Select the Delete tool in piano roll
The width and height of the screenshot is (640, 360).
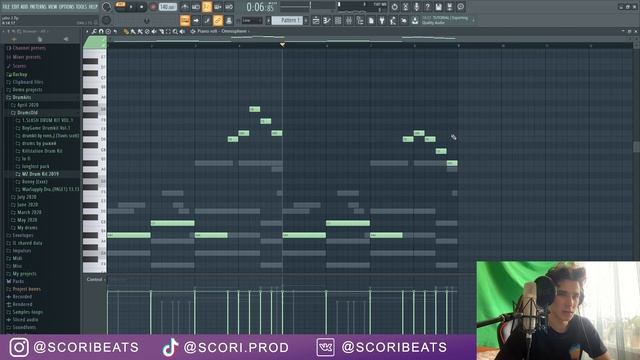pos(147,31)
